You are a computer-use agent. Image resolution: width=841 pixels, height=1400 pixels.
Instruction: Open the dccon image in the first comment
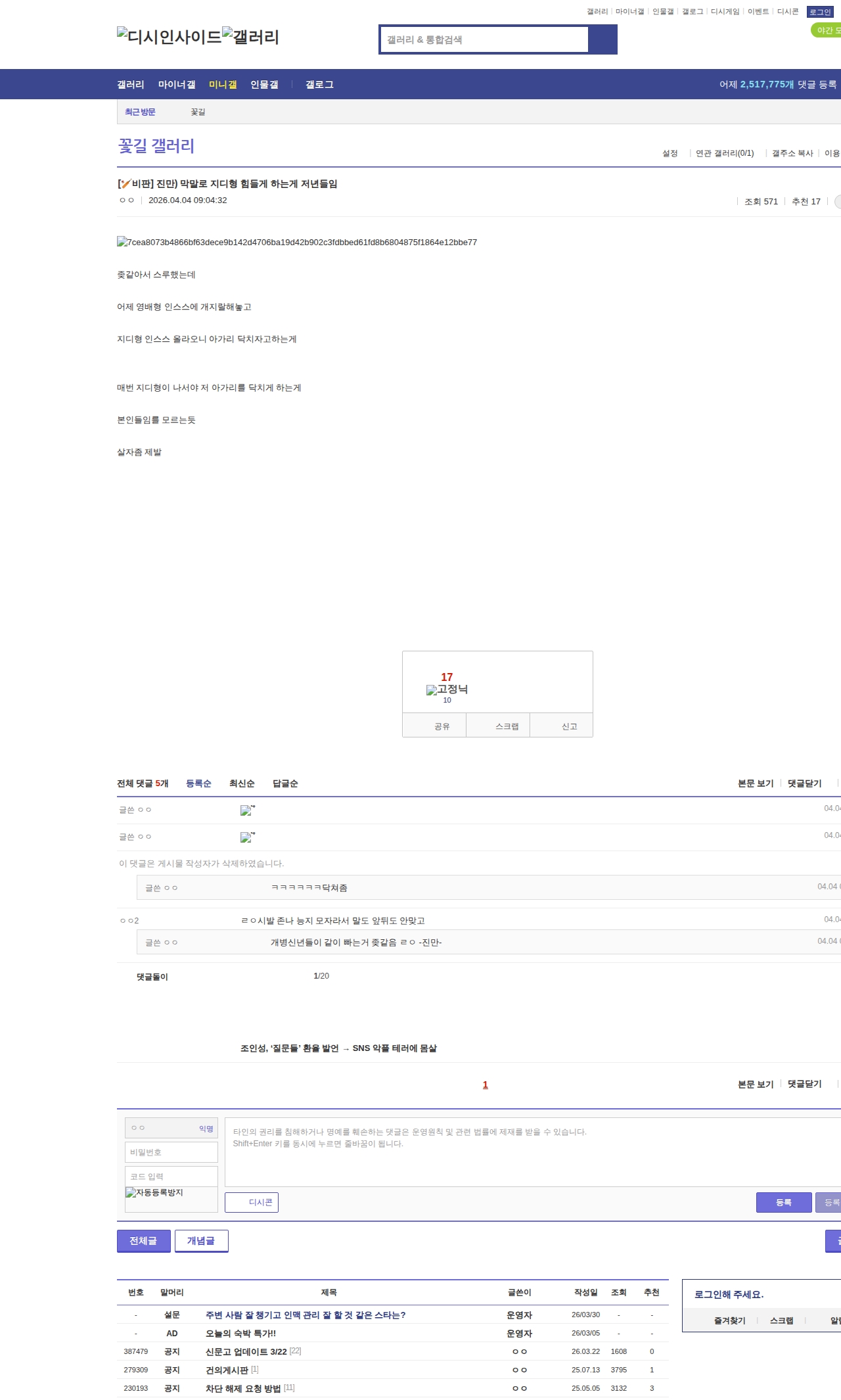[x=247, y=810]
